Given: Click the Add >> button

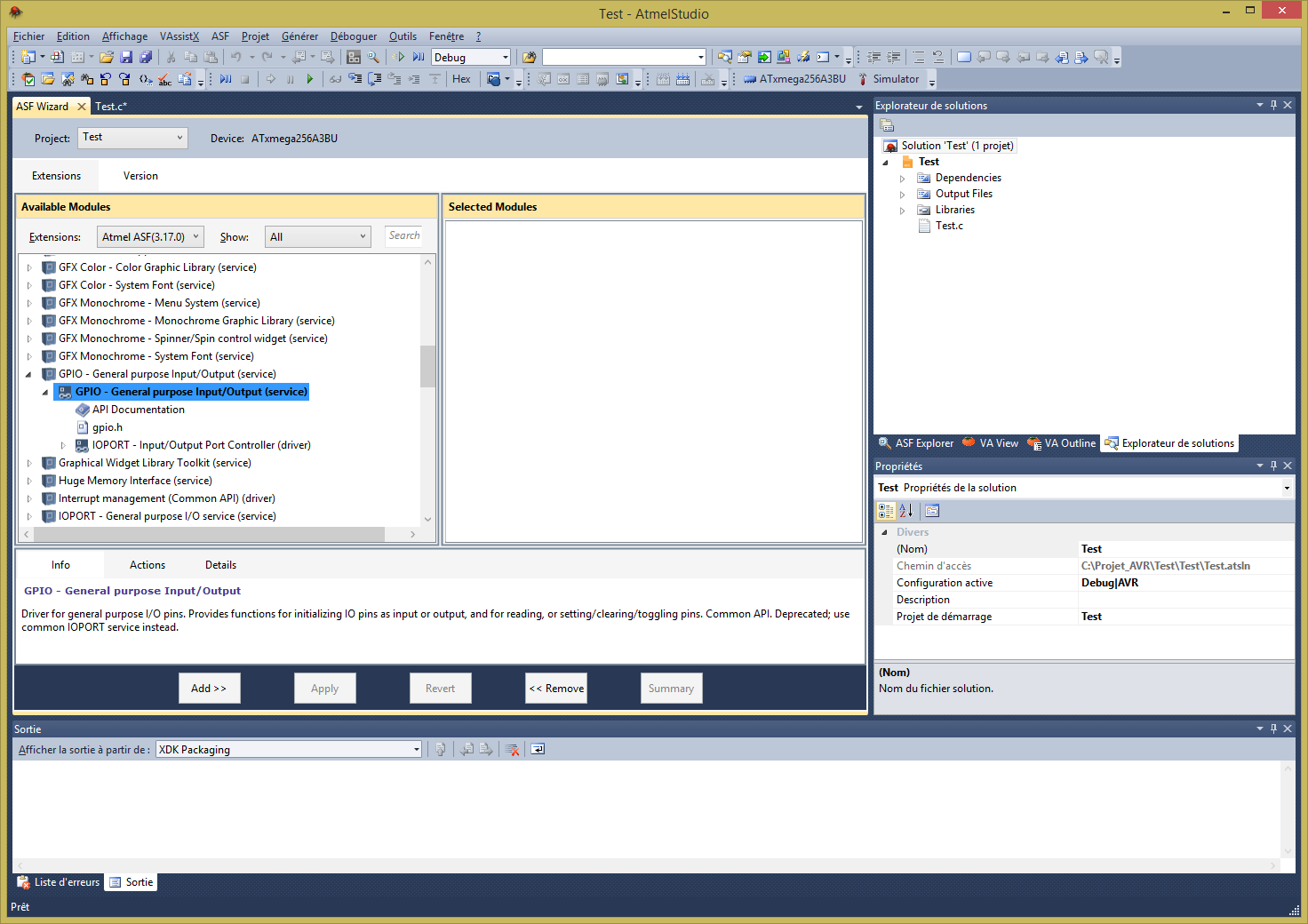Looking at the screenshot, I should point(209,689).
